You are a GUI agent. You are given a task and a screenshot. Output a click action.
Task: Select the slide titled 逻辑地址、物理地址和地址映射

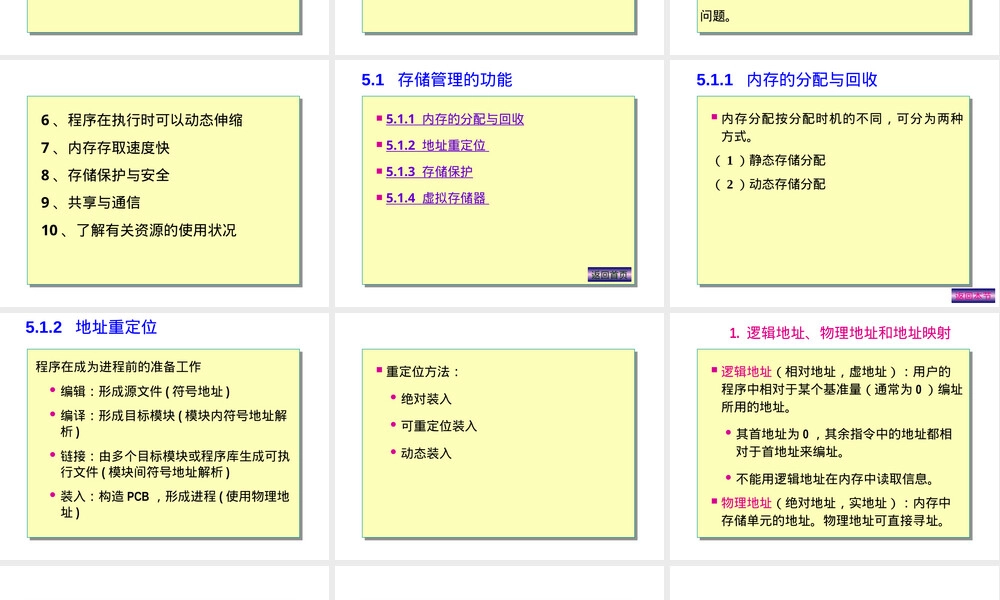click(835, 436)
